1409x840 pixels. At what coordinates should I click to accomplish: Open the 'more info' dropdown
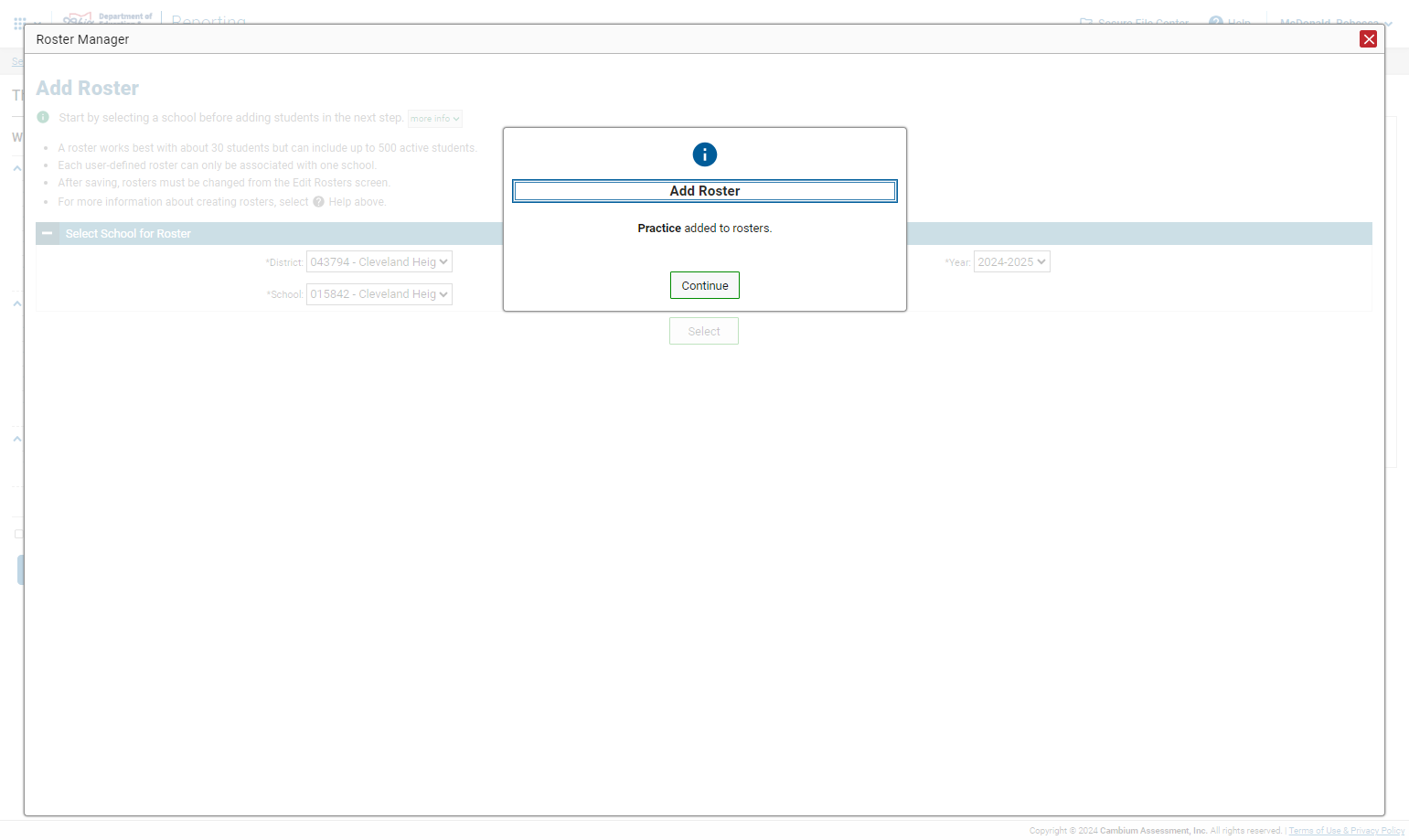pyautogui.click(x=434, y=119)
